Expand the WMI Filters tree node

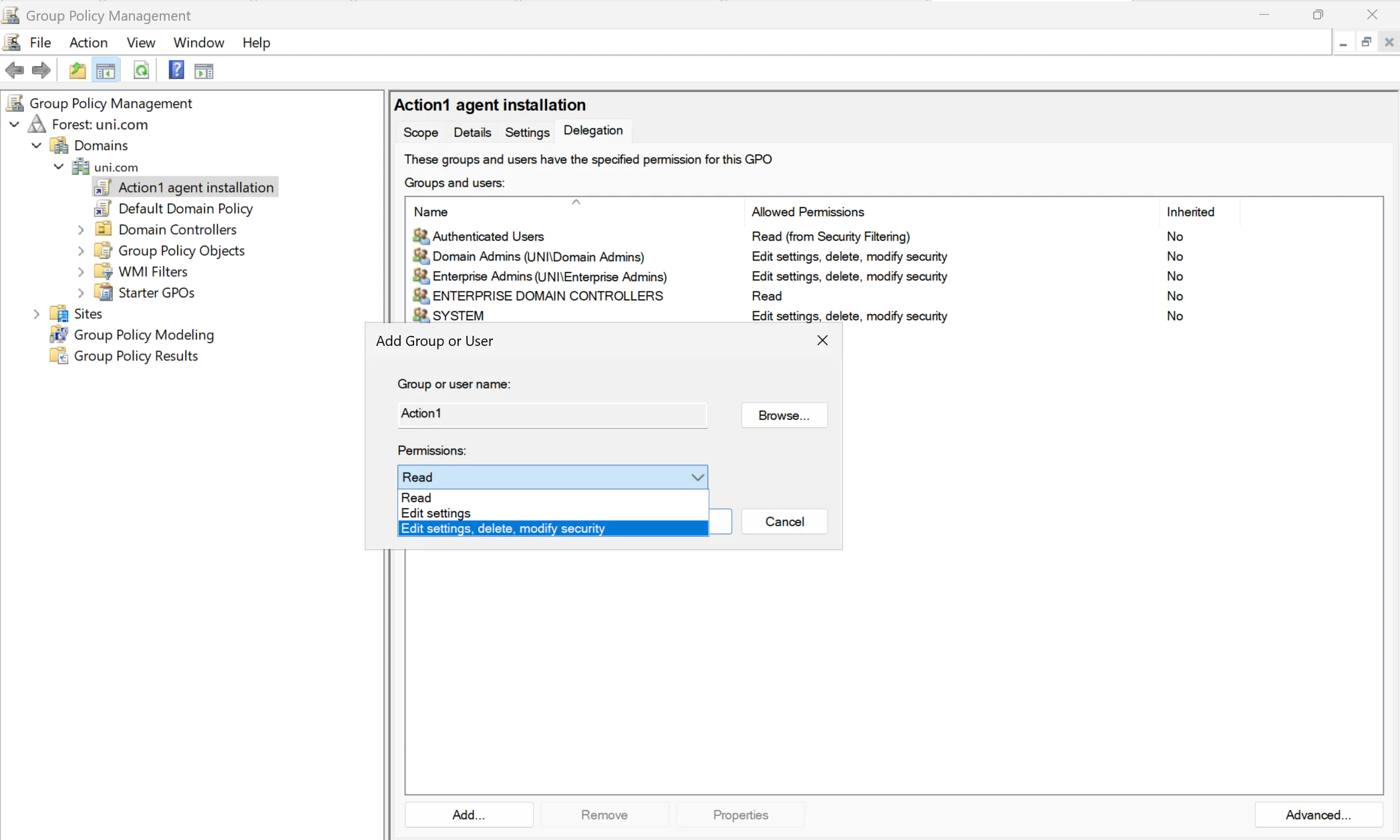point(81,271)
